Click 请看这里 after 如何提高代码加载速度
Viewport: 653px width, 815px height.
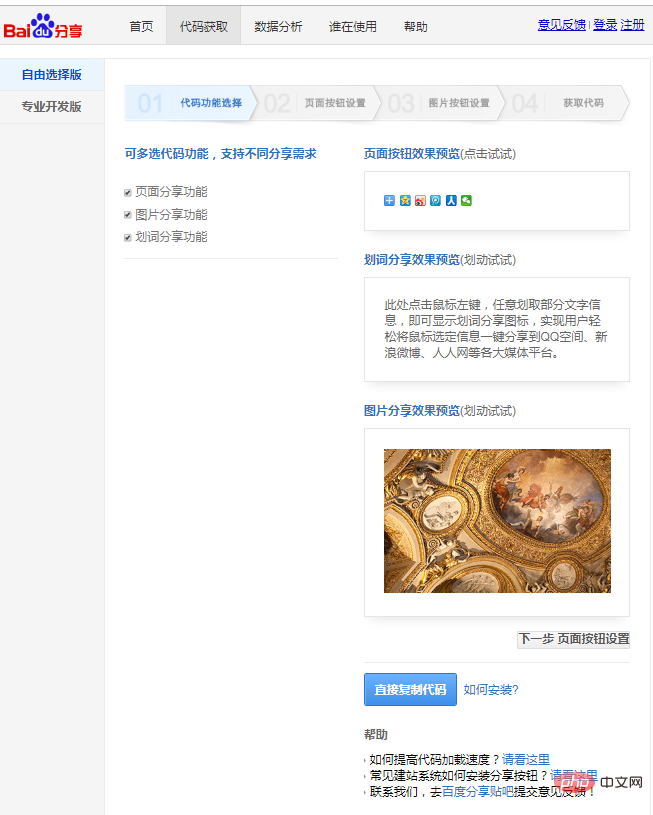point(526,759)
